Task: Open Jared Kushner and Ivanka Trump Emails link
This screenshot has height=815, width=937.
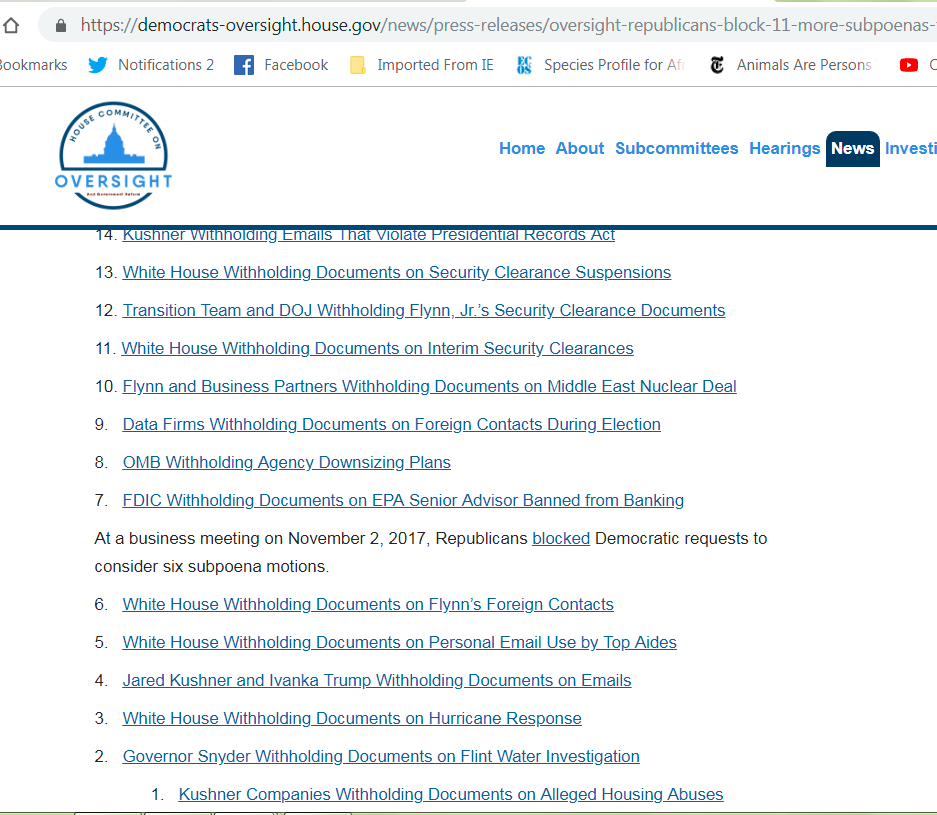Action: pyautogui.click(x=376, y=681)
